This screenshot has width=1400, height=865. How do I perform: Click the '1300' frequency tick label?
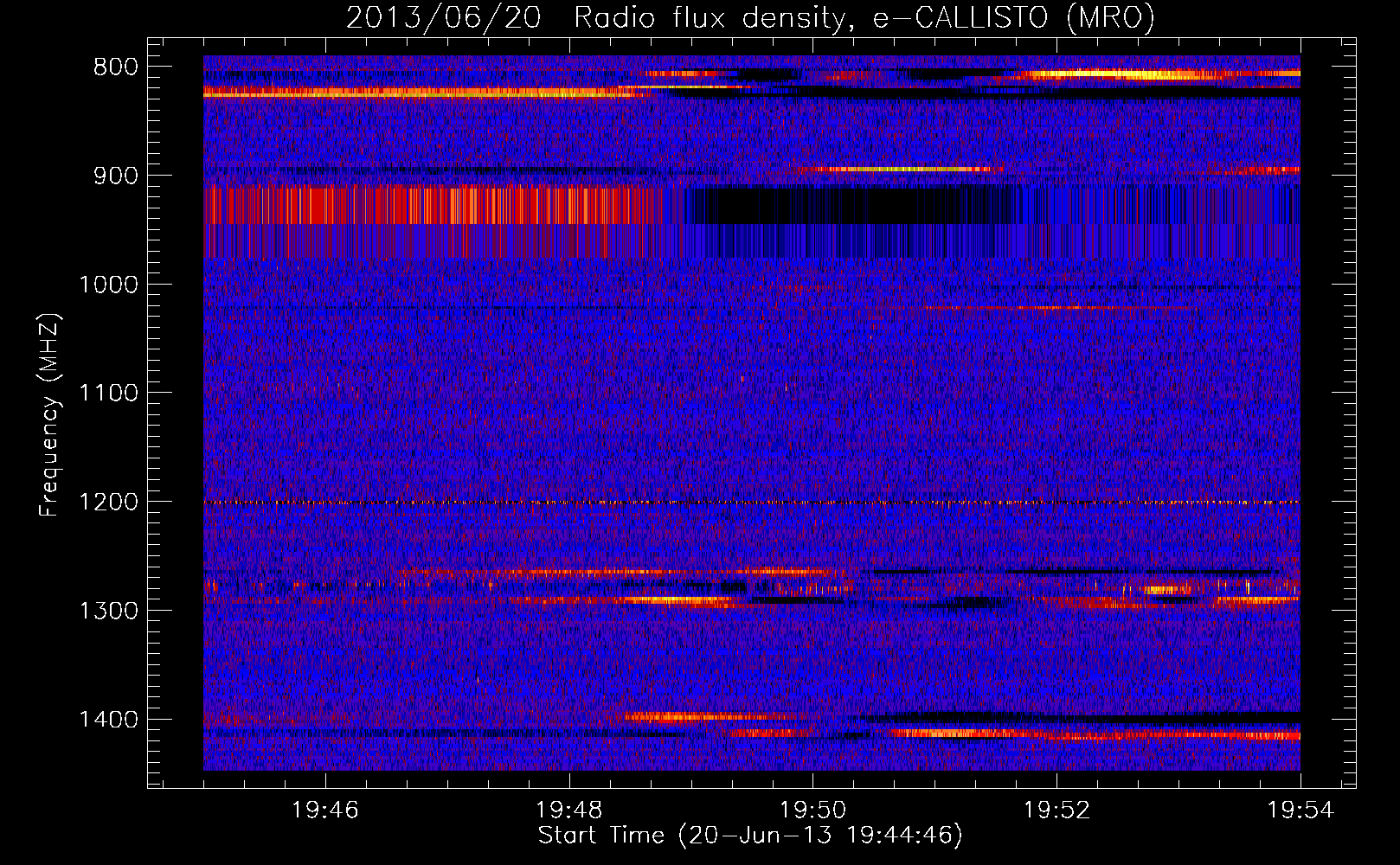(108, 611)
